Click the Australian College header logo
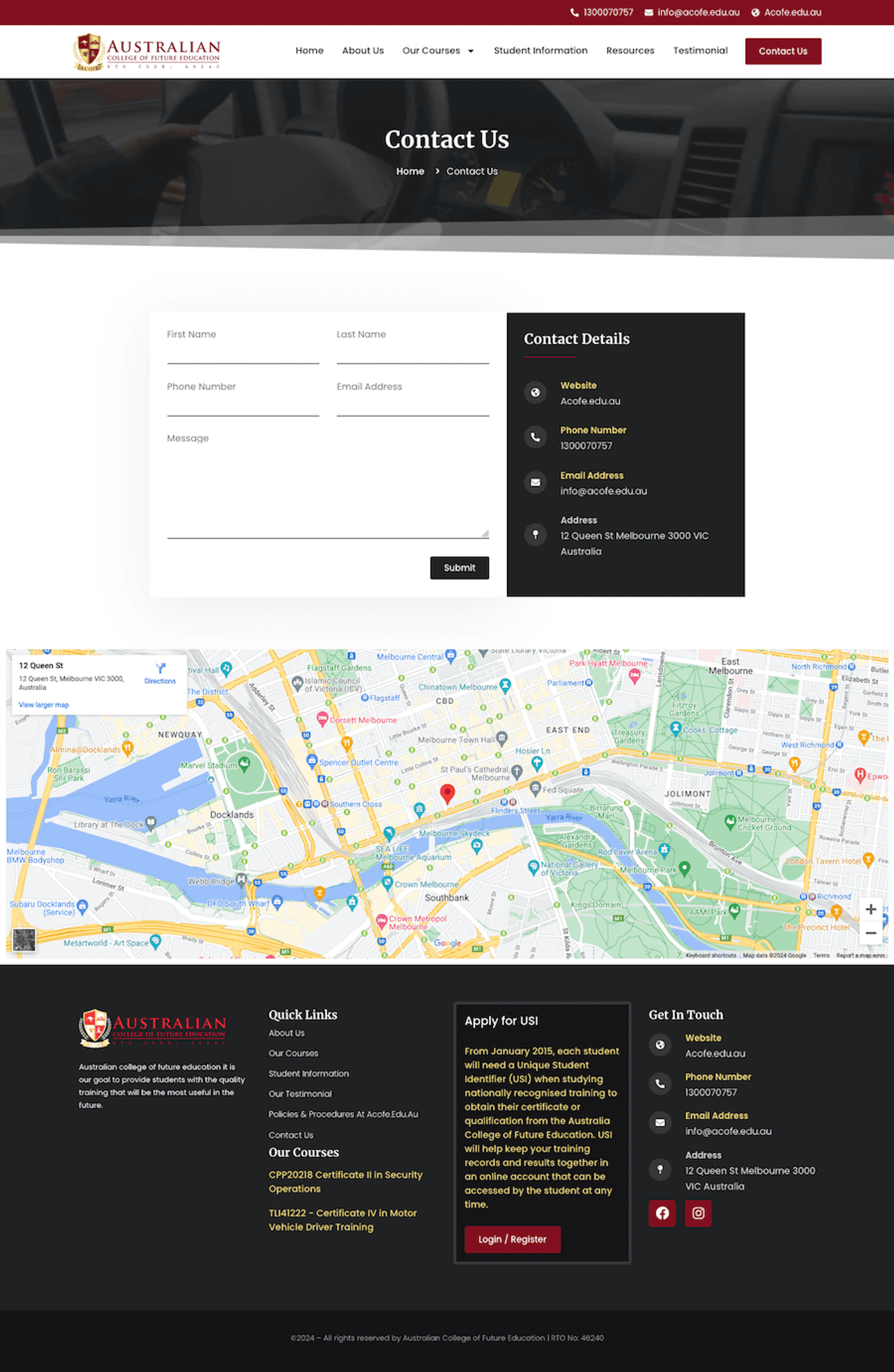The height and width of the screenshot is (1372, 894). (x=147, y=52)
